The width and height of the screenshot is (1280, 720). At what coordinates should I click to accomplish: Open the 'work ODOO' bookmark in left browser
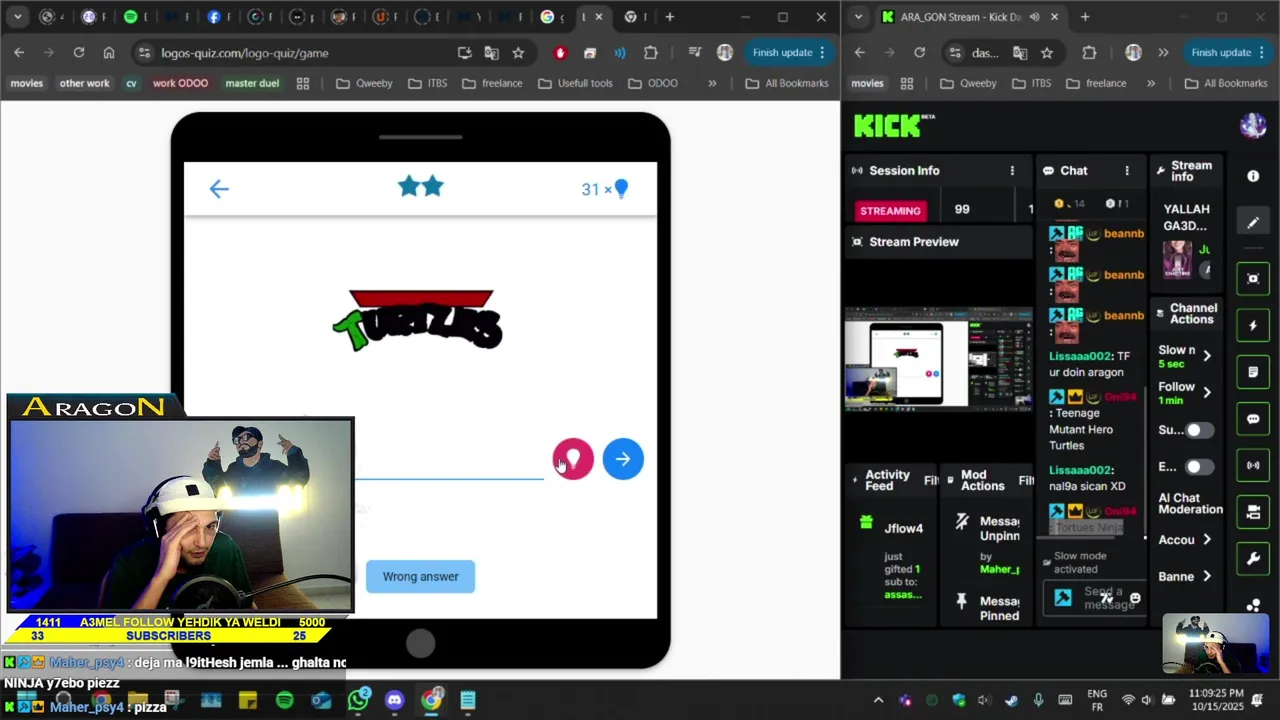180,83
